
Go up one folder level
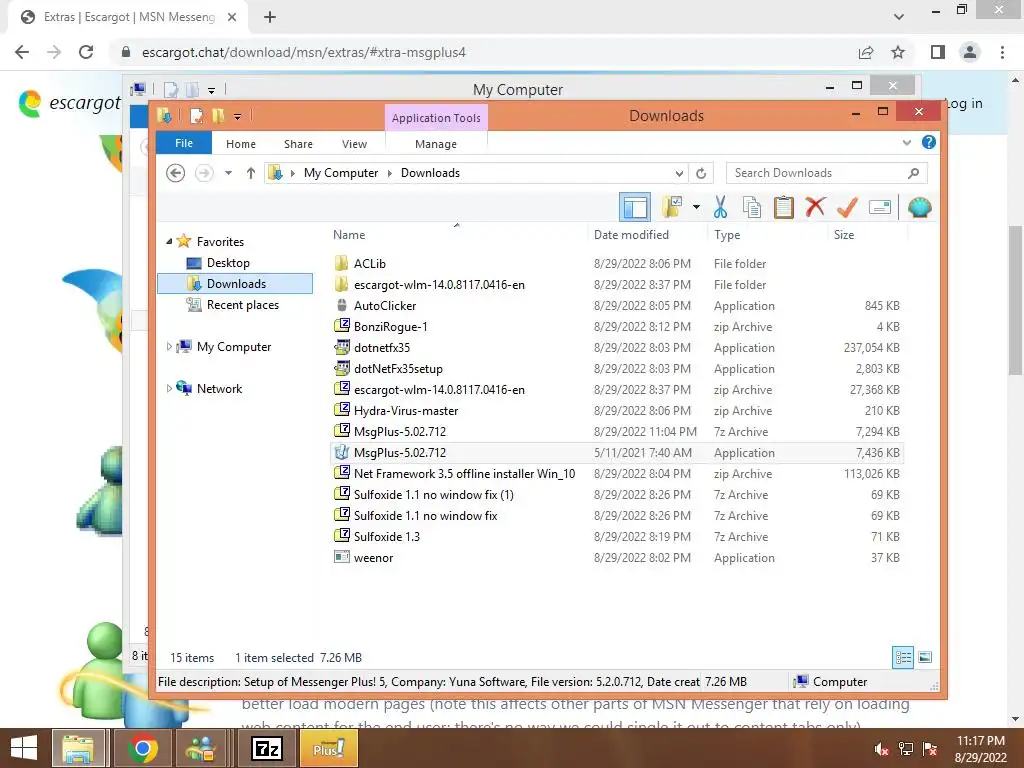click(x=251, y=173)
